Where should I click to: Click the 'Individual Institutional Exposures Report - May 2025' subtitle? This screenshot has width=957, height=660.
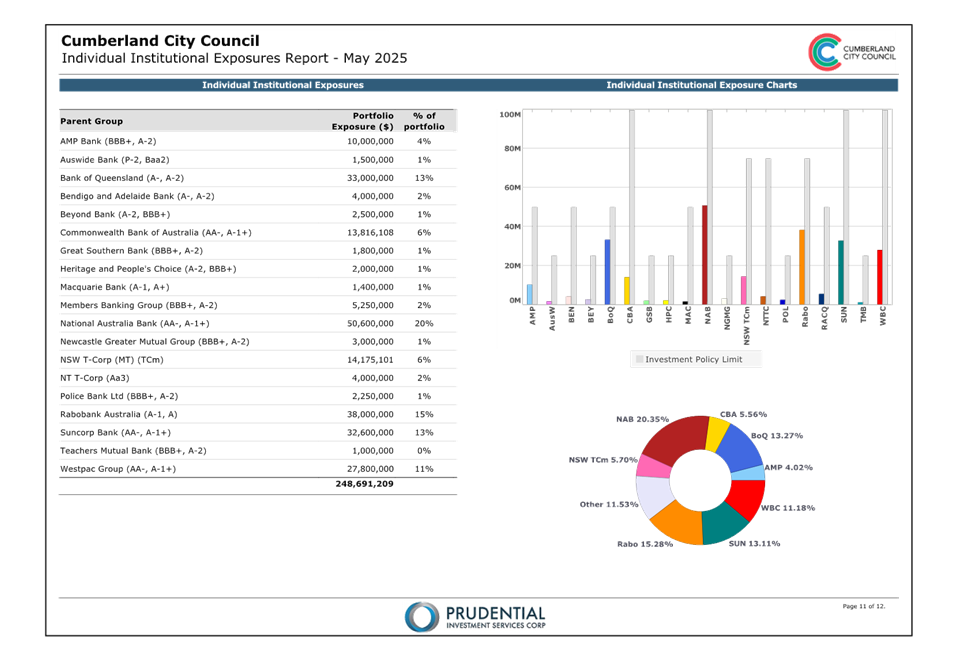click(x=234, y=58)
